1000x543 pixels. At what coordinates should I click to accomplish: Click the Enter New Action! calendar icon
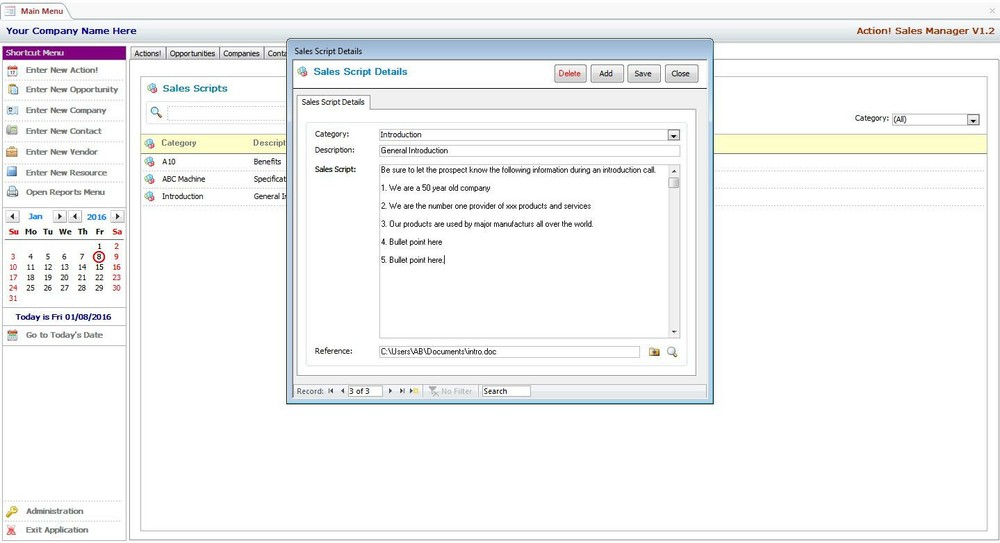(12, 71)
